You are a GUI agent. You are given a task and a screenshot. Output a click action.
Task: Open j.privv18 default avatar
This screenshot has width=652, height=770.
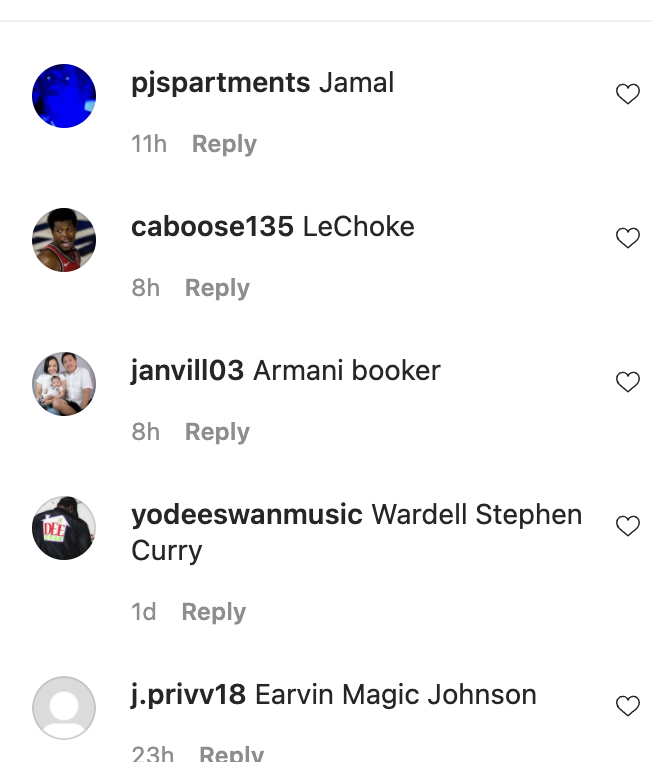64,708
